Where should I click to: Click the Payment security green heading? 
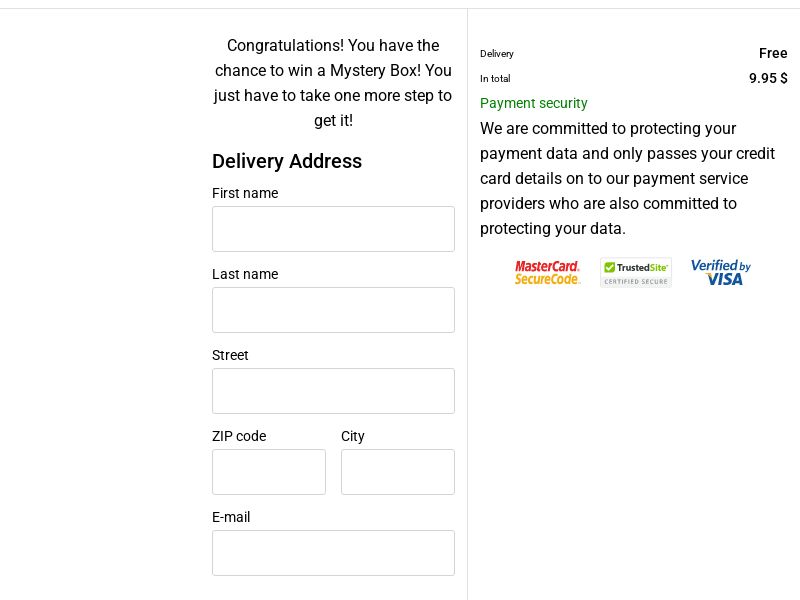[534, 104]
